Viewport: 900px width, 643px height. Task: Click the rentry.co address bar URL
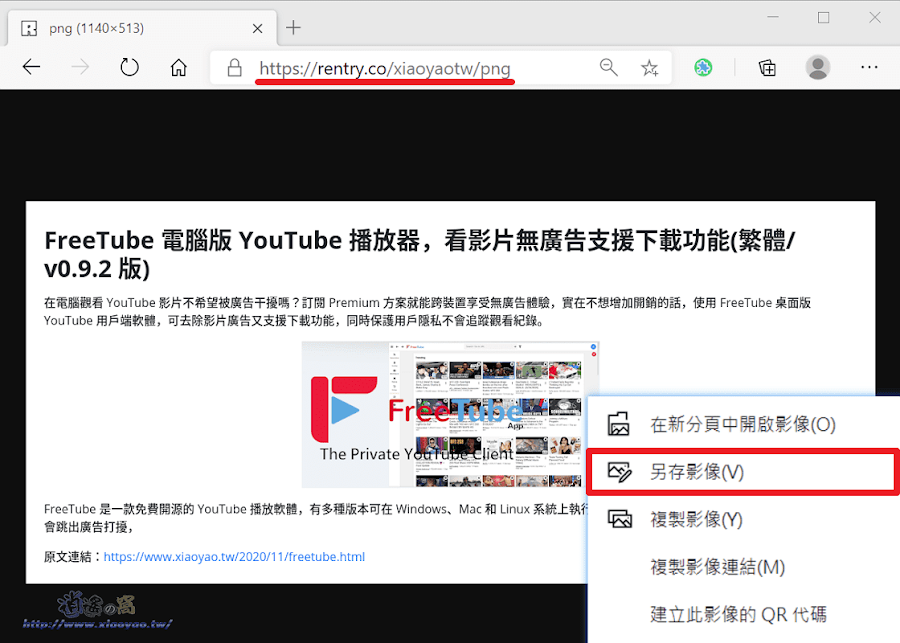384,67
